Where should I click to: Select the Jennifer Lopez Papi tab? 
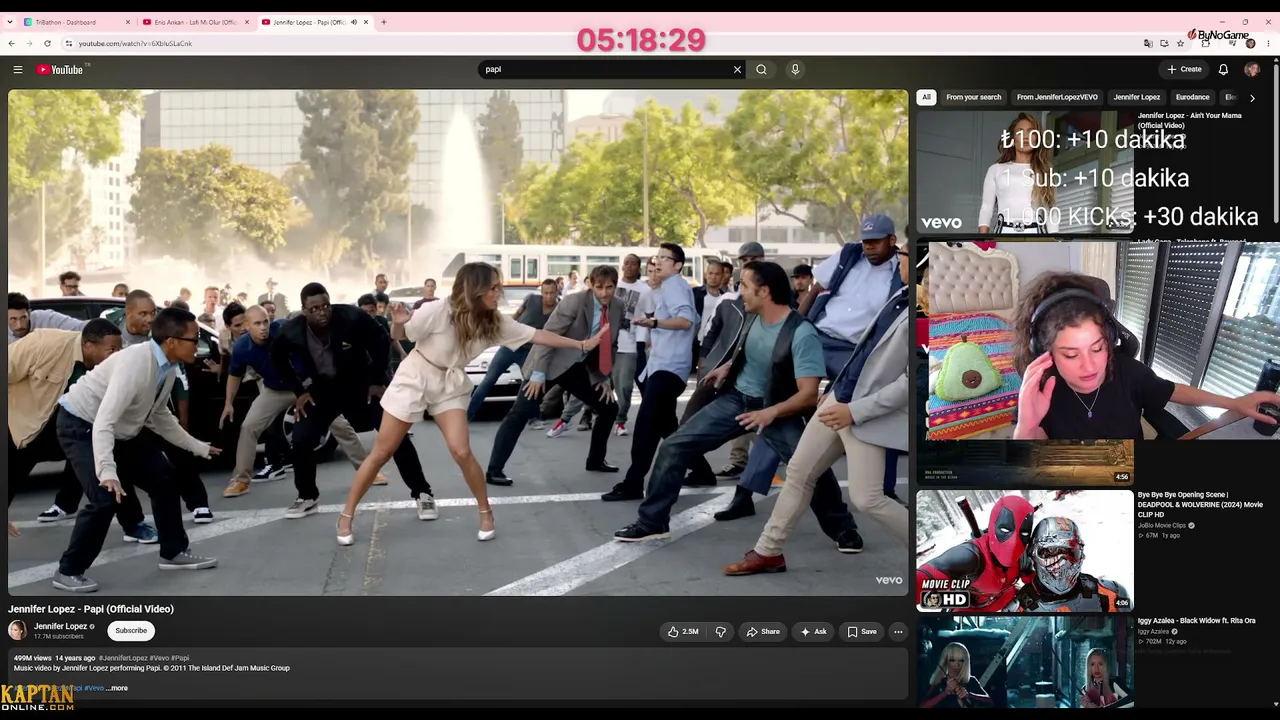314,22
